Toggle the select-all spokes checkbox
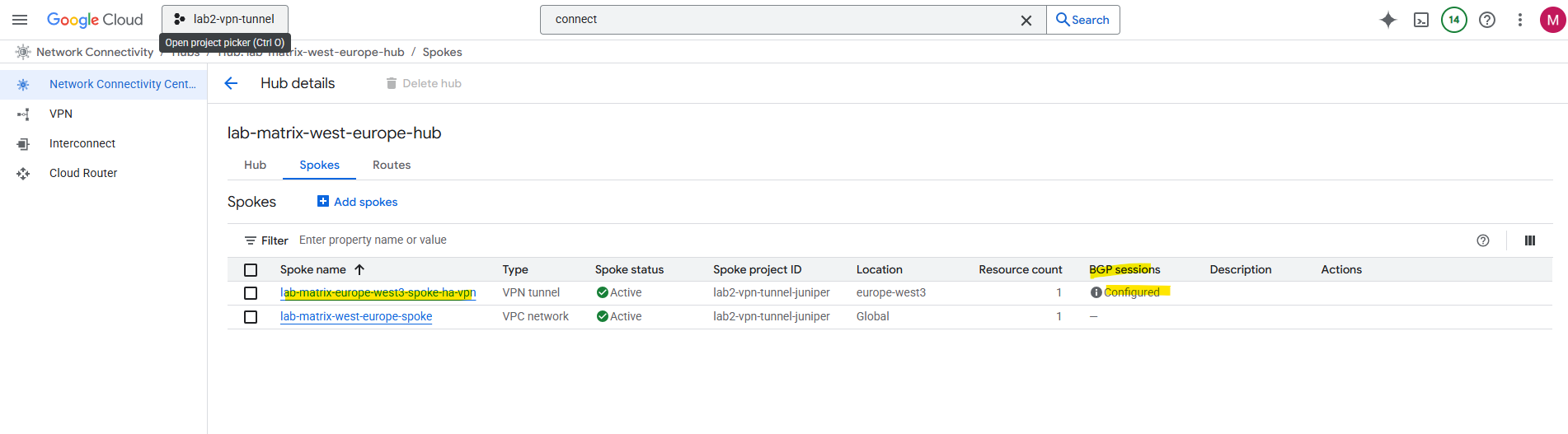The width and height of the screenshot is (1568, 434). tap(251, 270)
